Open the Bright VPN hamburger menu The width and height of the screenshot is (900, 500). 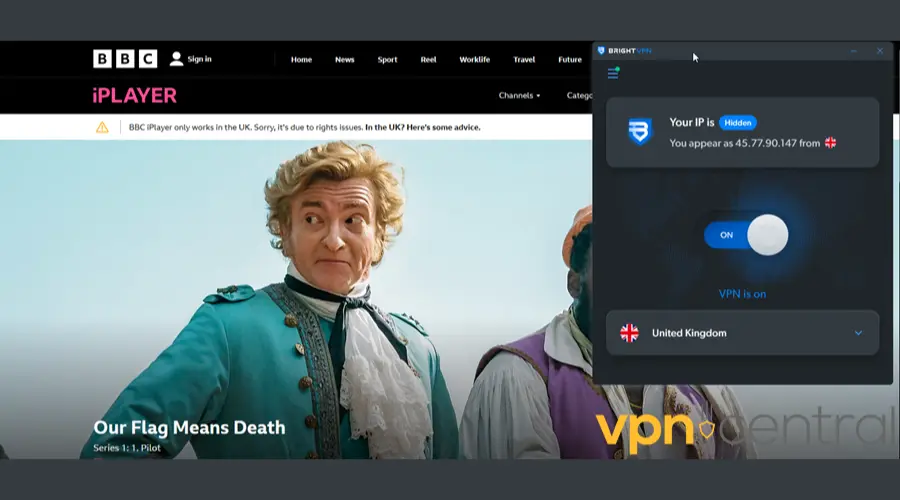tap(613, 73)
